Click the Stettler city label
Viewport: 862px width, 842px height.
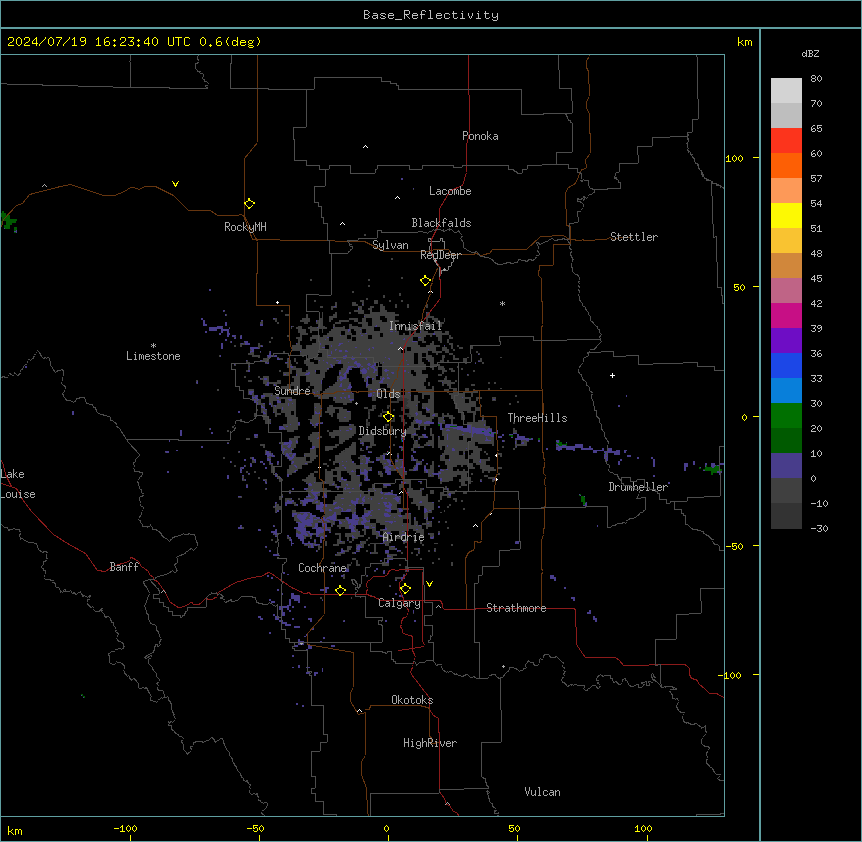tap(634, 237)
